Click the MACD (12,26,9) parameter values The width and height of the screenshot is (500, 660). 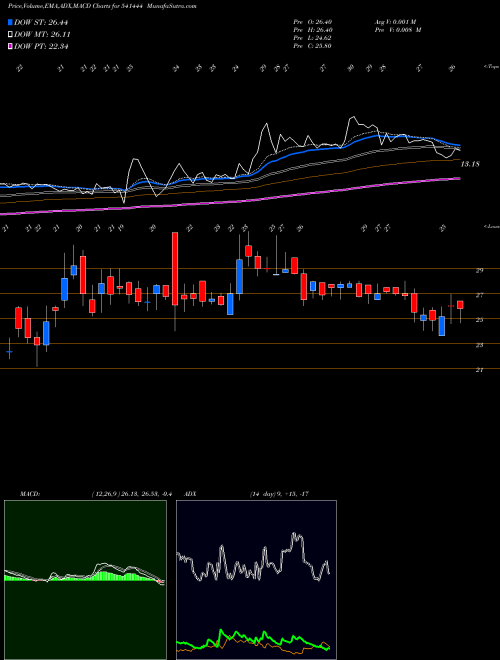pos(132,494)
